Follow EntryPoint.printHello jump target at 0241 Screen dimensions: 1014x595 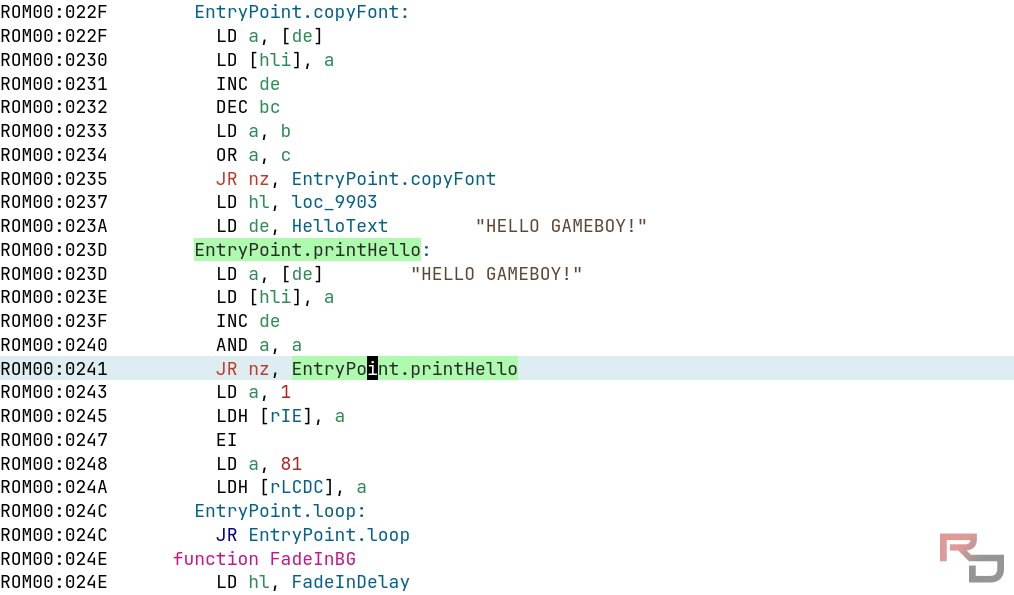[404, 369]
